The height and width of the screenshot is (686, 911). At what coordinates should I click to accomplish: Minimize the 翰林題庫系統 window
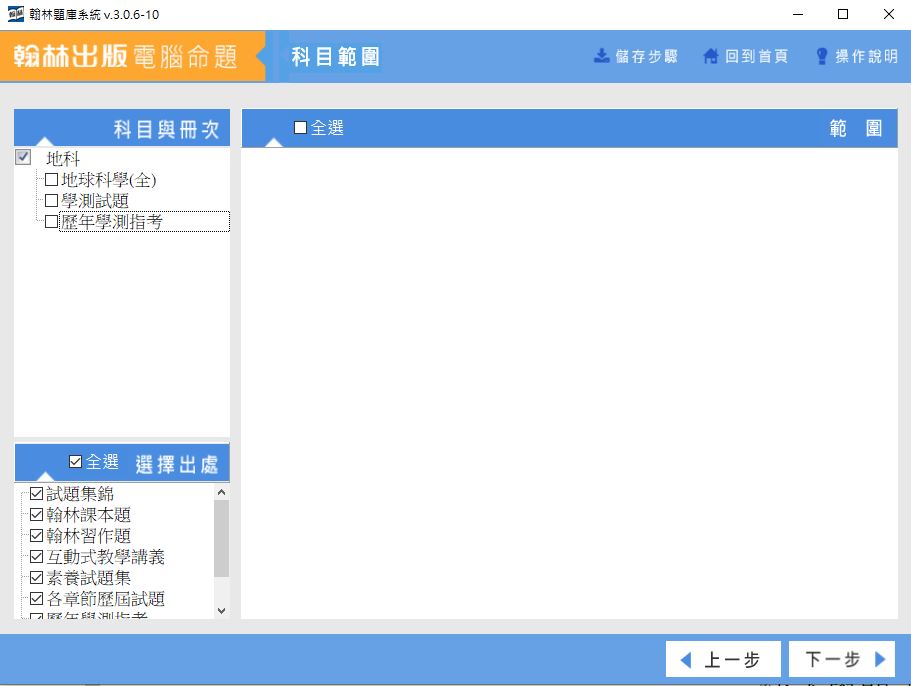pyautogui.click(x=798, y=15)
